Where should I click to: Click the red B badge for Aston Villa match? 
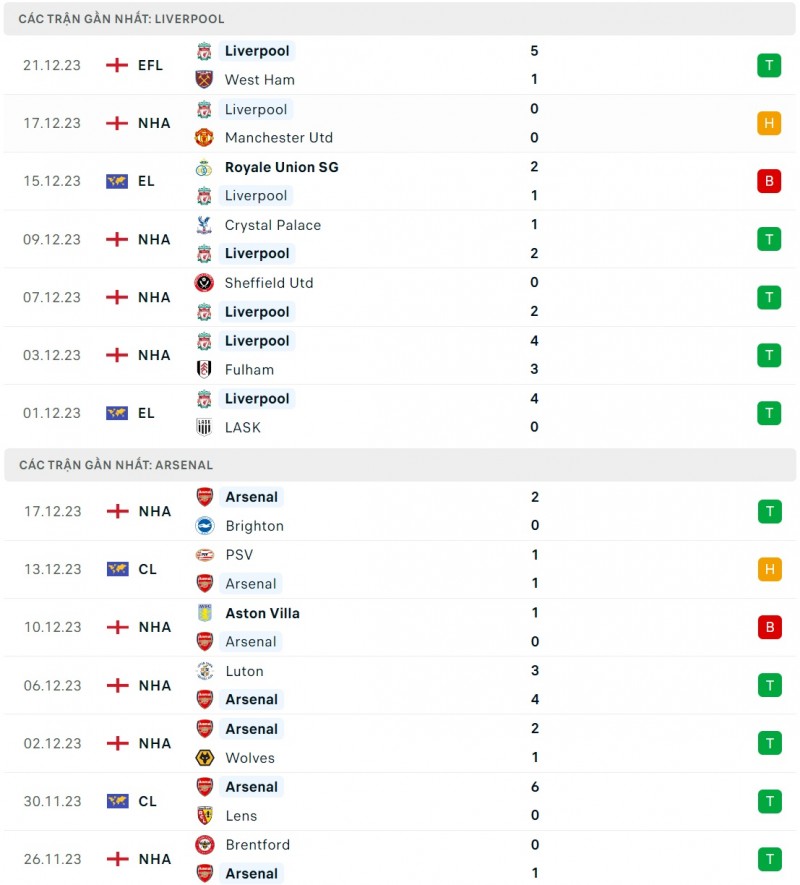pos(769,627)
